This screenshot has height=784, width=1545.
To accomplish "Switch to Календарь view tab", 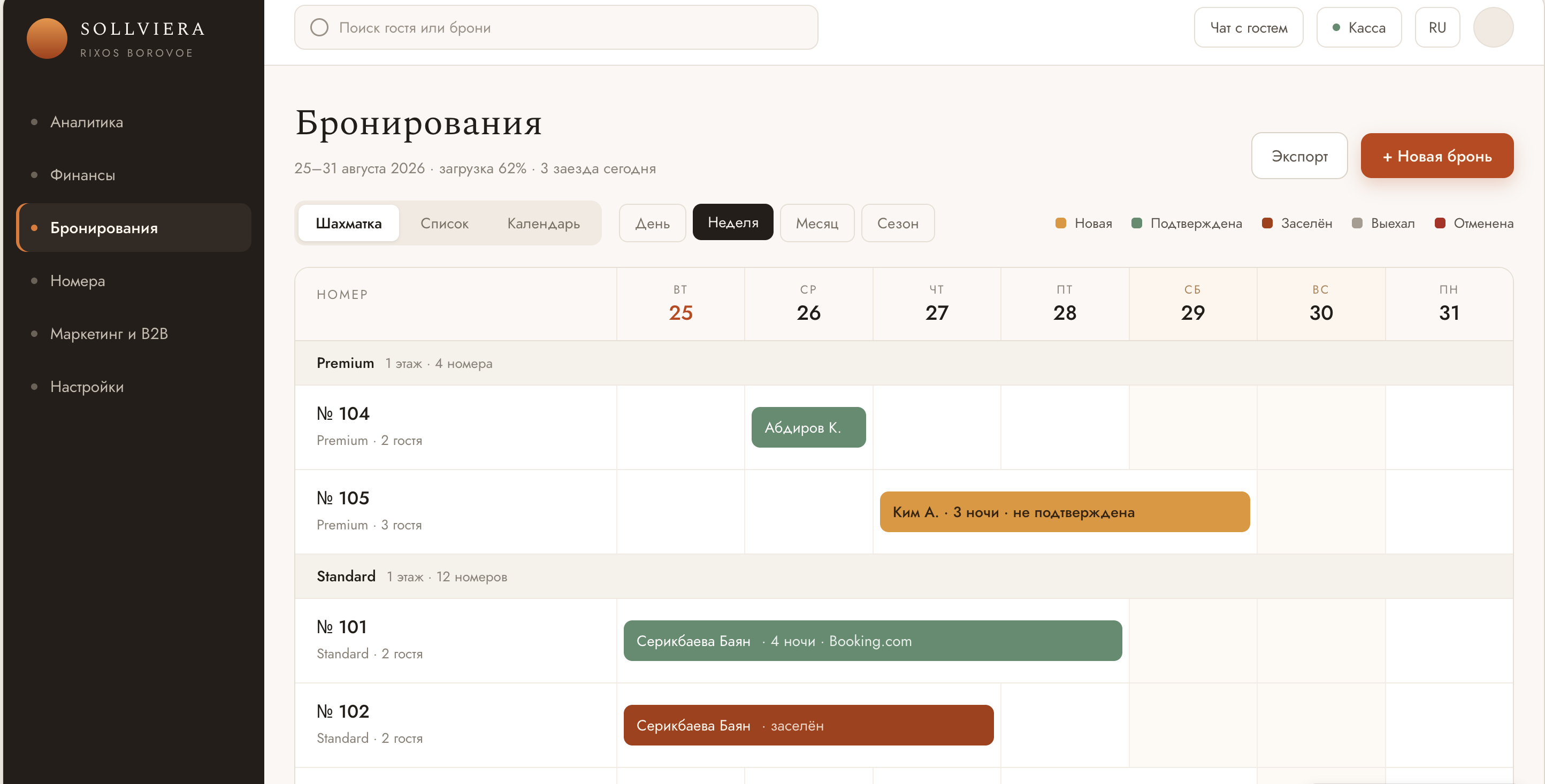I will [544, 224].
